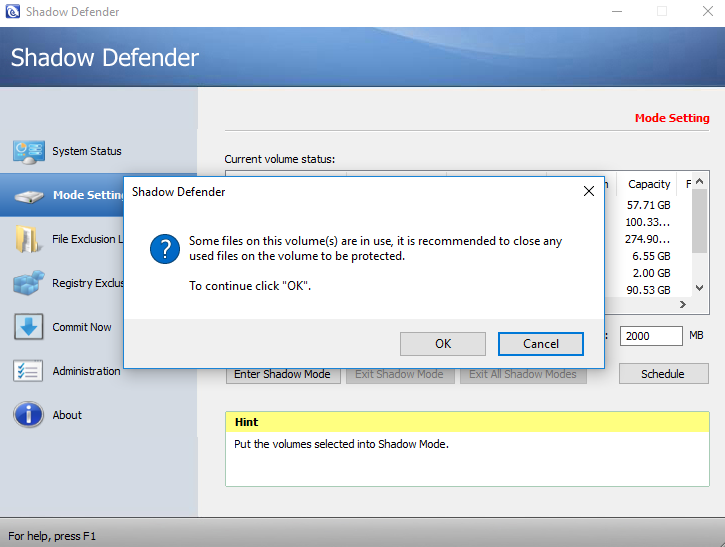Open File Exclusion List page
Screen dimensions: 725x547
(x=88, y=239)
